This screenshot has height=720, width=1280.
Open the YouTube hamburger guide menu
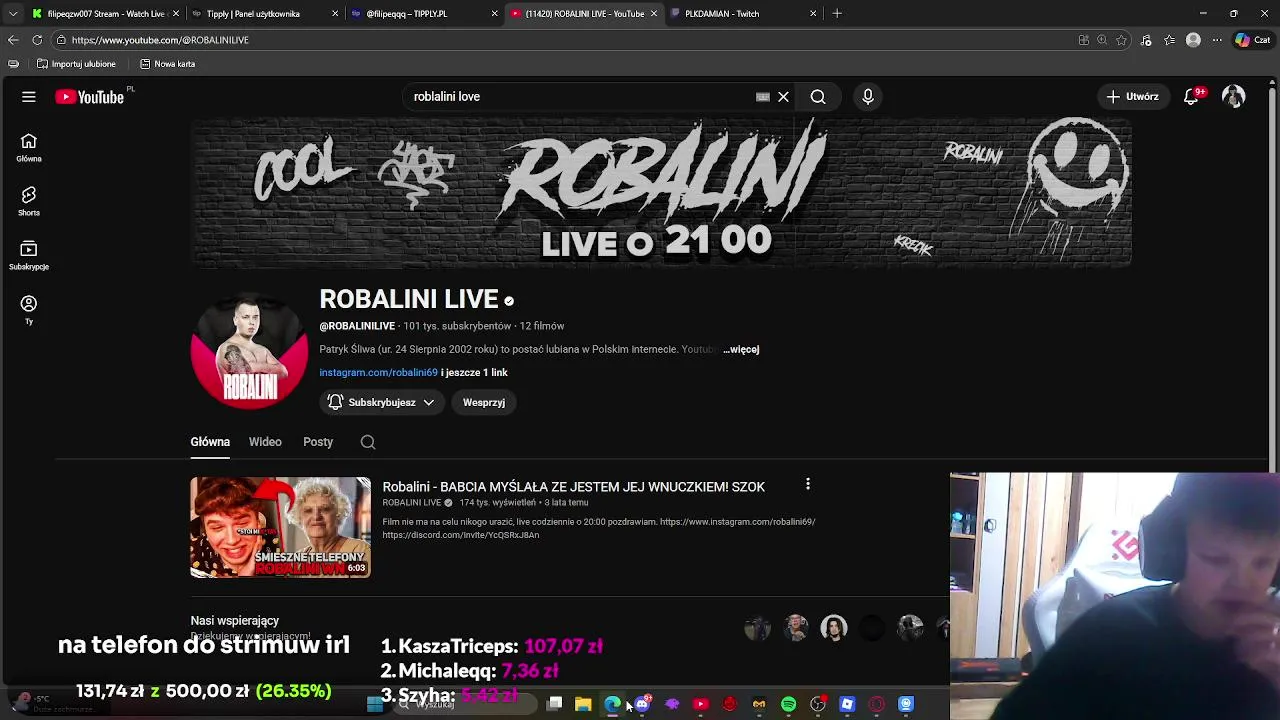[29, 97]
